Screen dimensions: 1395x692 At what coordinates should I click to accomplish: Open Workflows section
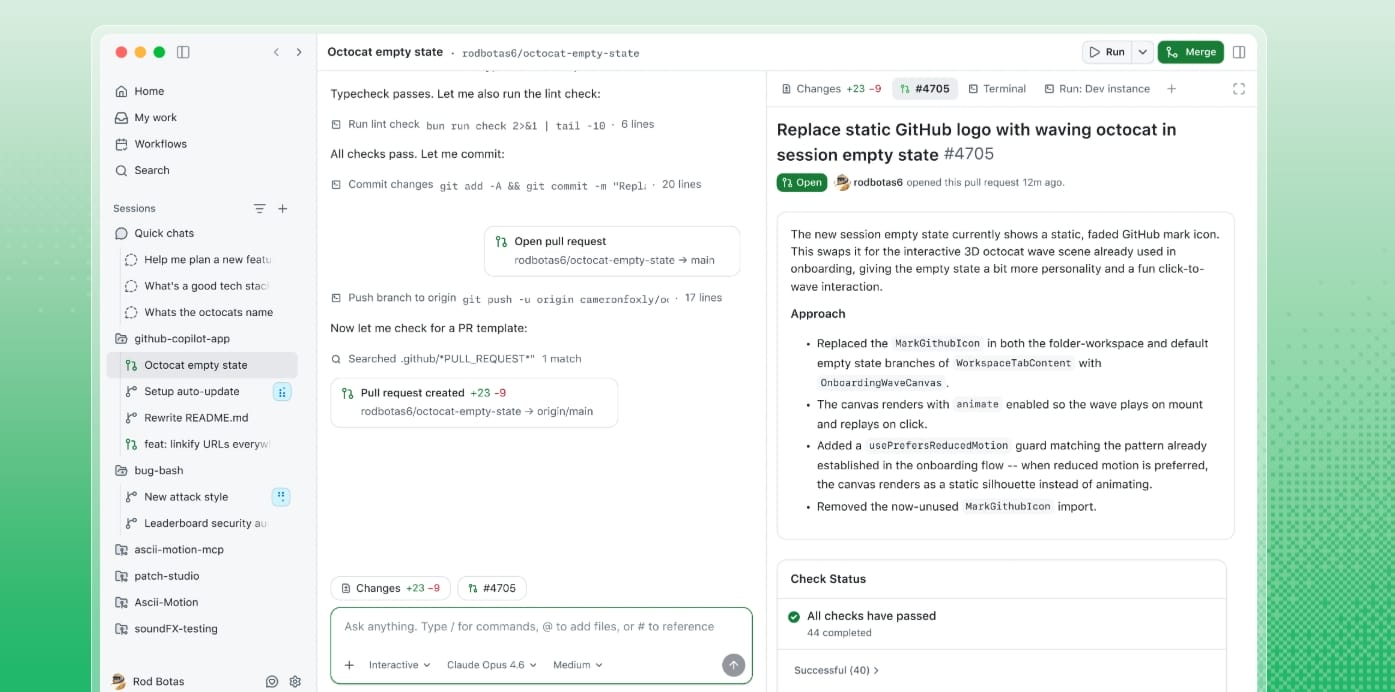click(160, 144)
